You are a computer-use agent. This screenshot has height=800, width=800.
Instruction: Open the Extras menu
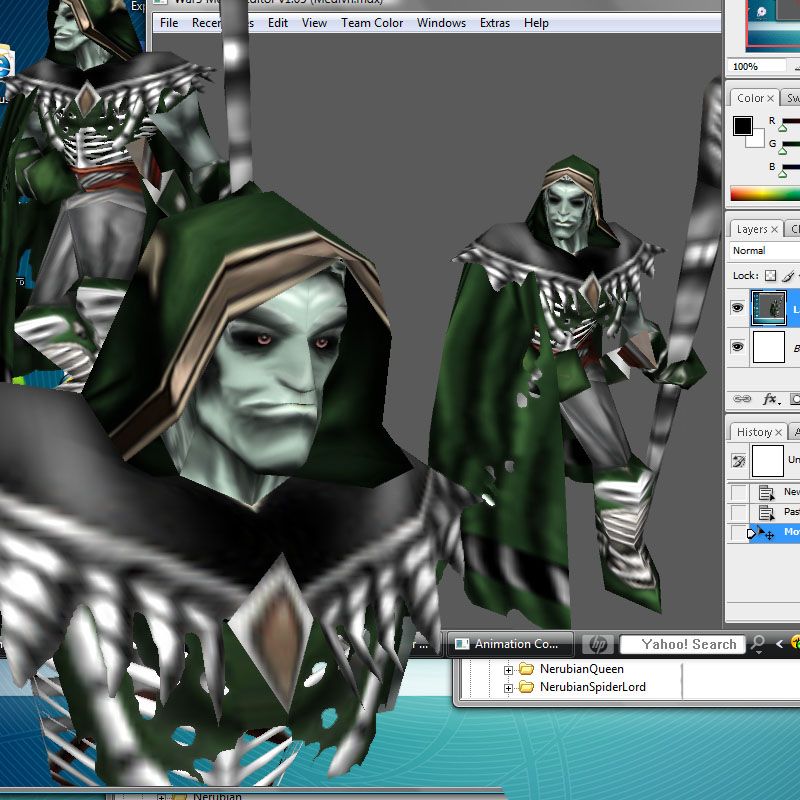[495, 23]
